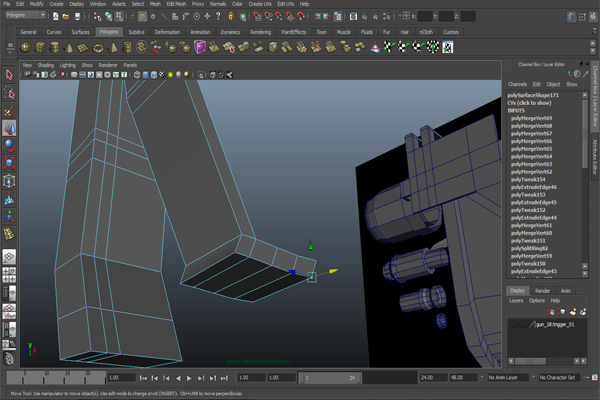Activate the Paint Selection tool
The width and height of the screenshot is (600, 400).
(9, 111)
